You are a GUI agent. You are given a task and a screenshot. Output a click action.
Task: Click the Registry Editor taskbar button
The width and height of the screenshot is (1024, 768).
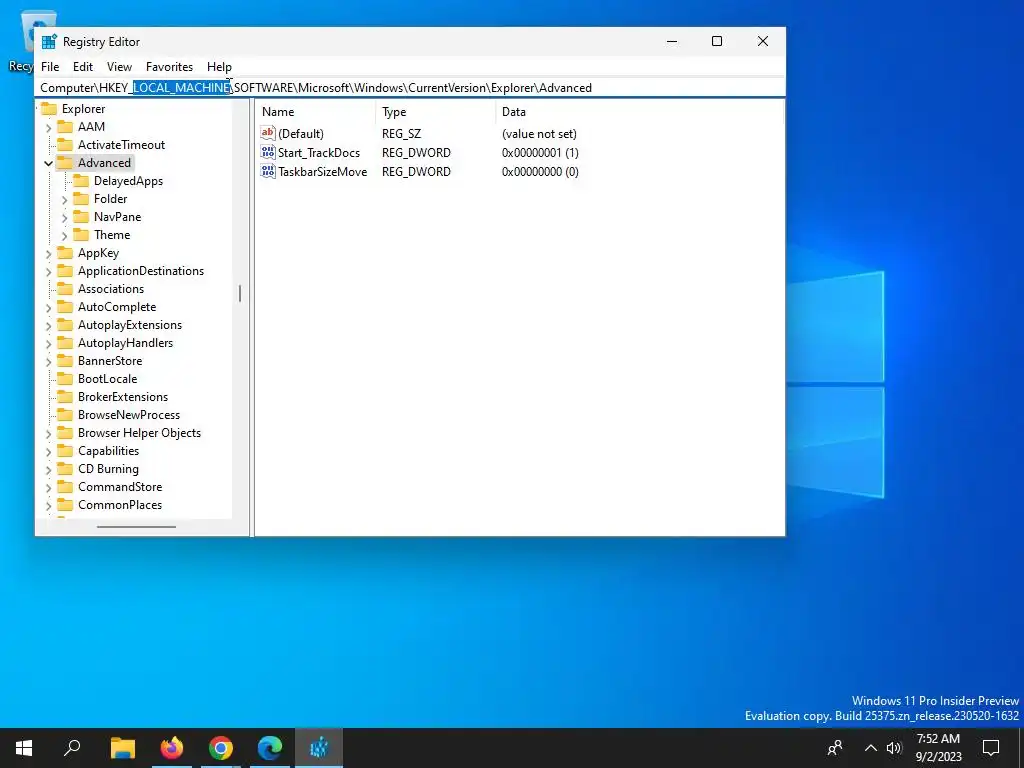[319, 748]
